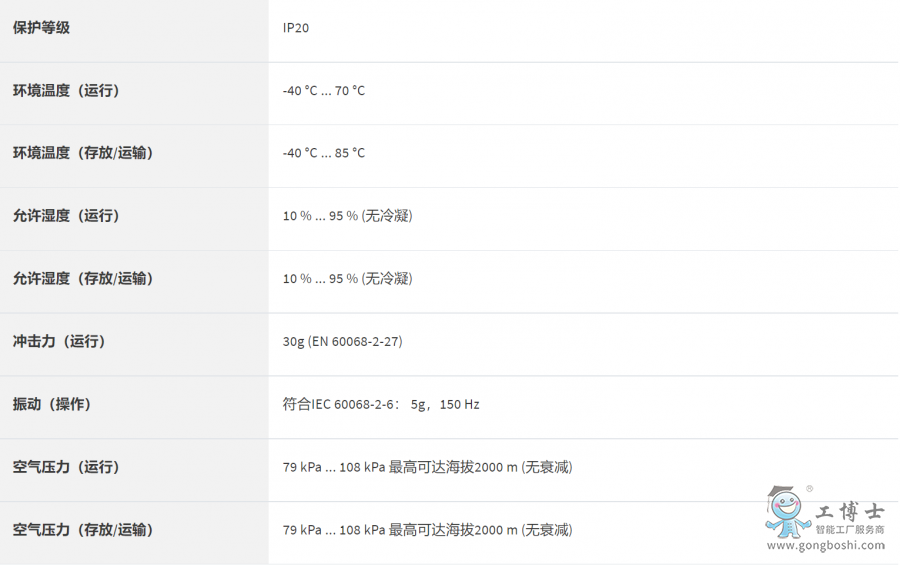Click the www.gongboshi.com watermark URL
Screen dimensions: 900x565
[825, 546]
